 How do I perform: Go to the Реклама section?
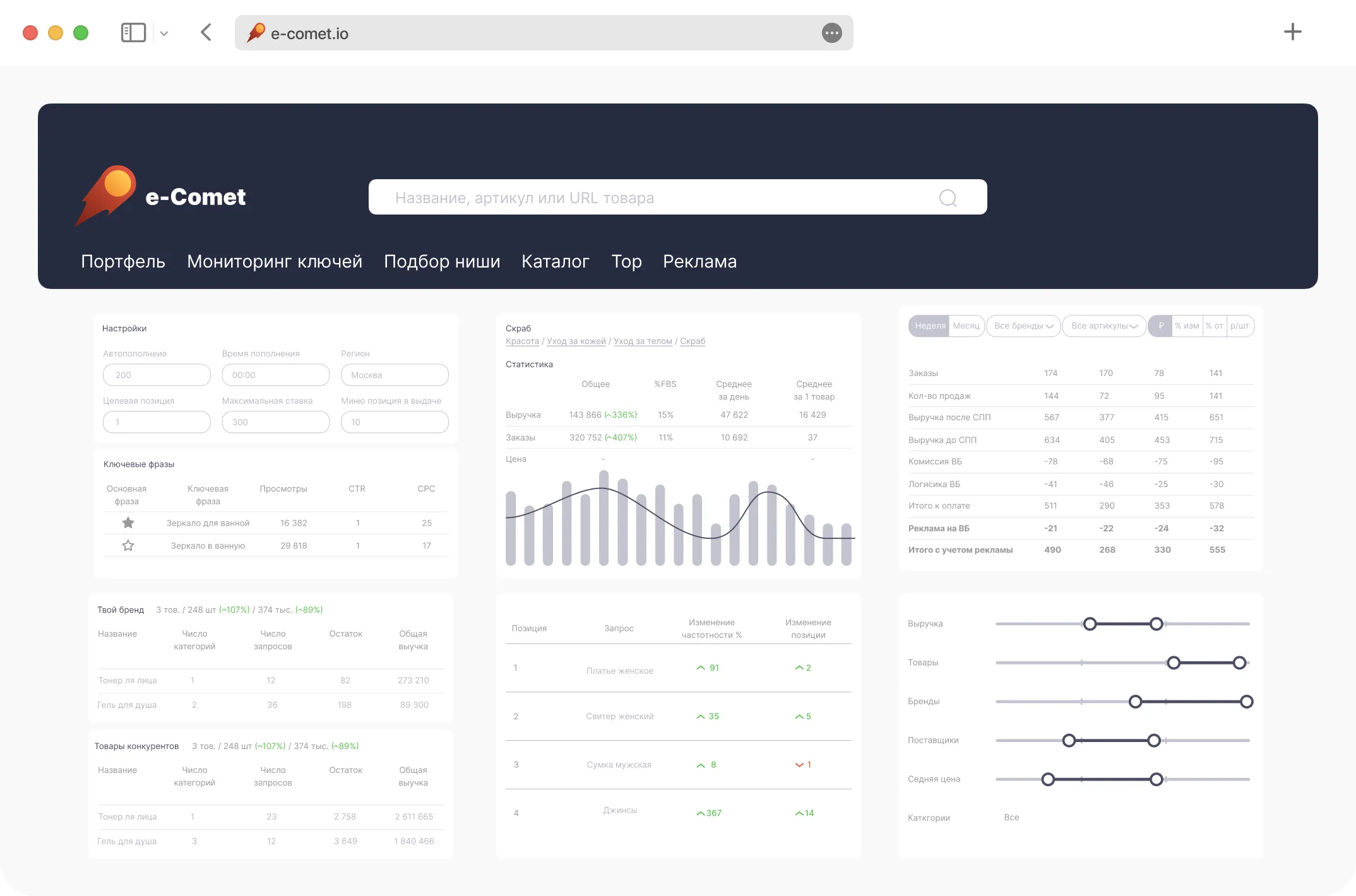pyautogui.click(x=699, y=261)
